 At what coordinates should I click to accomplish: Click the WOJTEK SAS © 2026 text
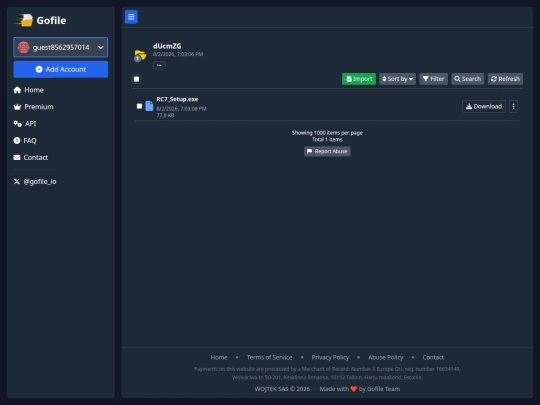[x=282, y=389]
